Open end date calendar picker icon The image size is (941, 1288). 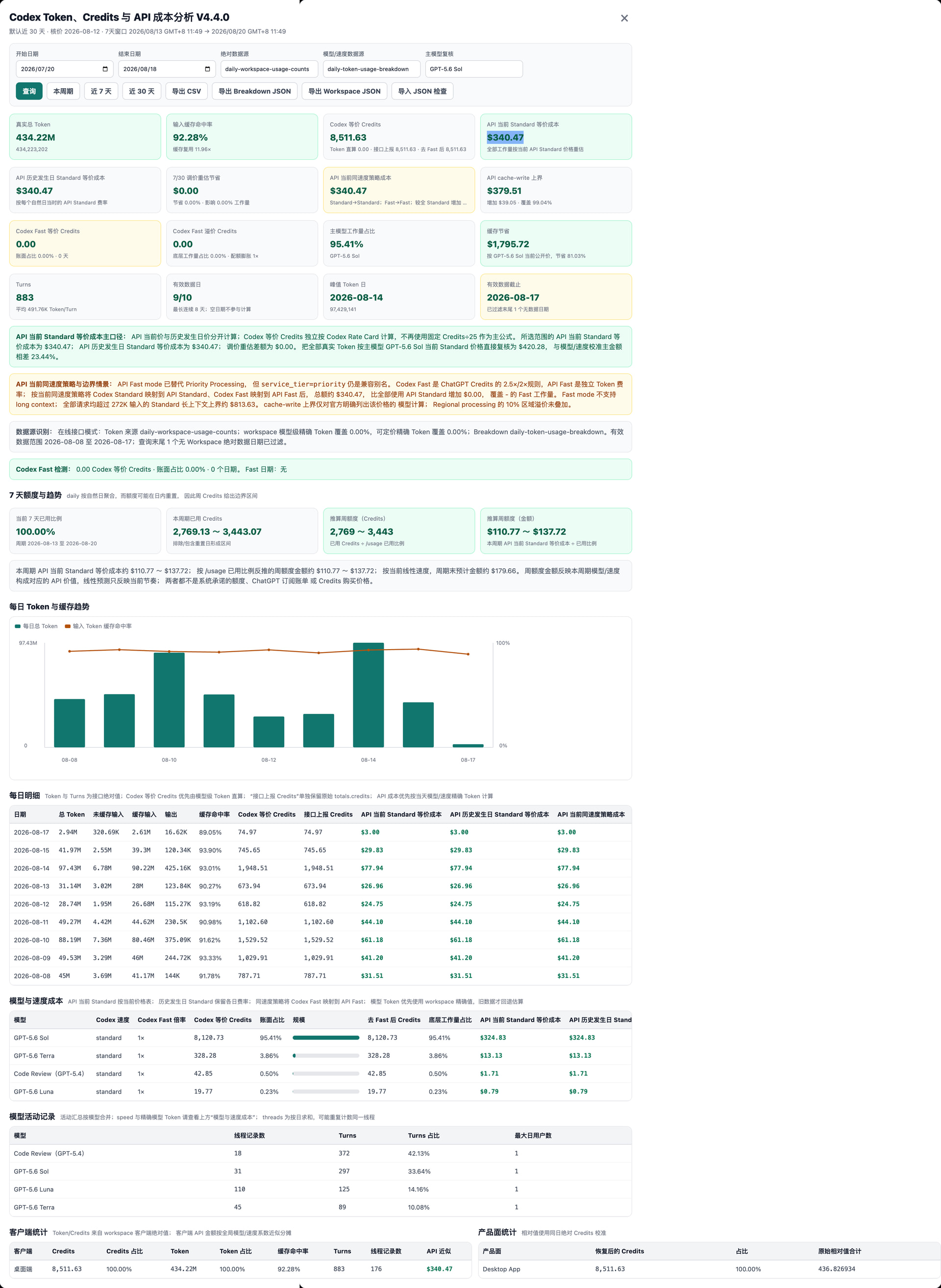click(207, 69)
